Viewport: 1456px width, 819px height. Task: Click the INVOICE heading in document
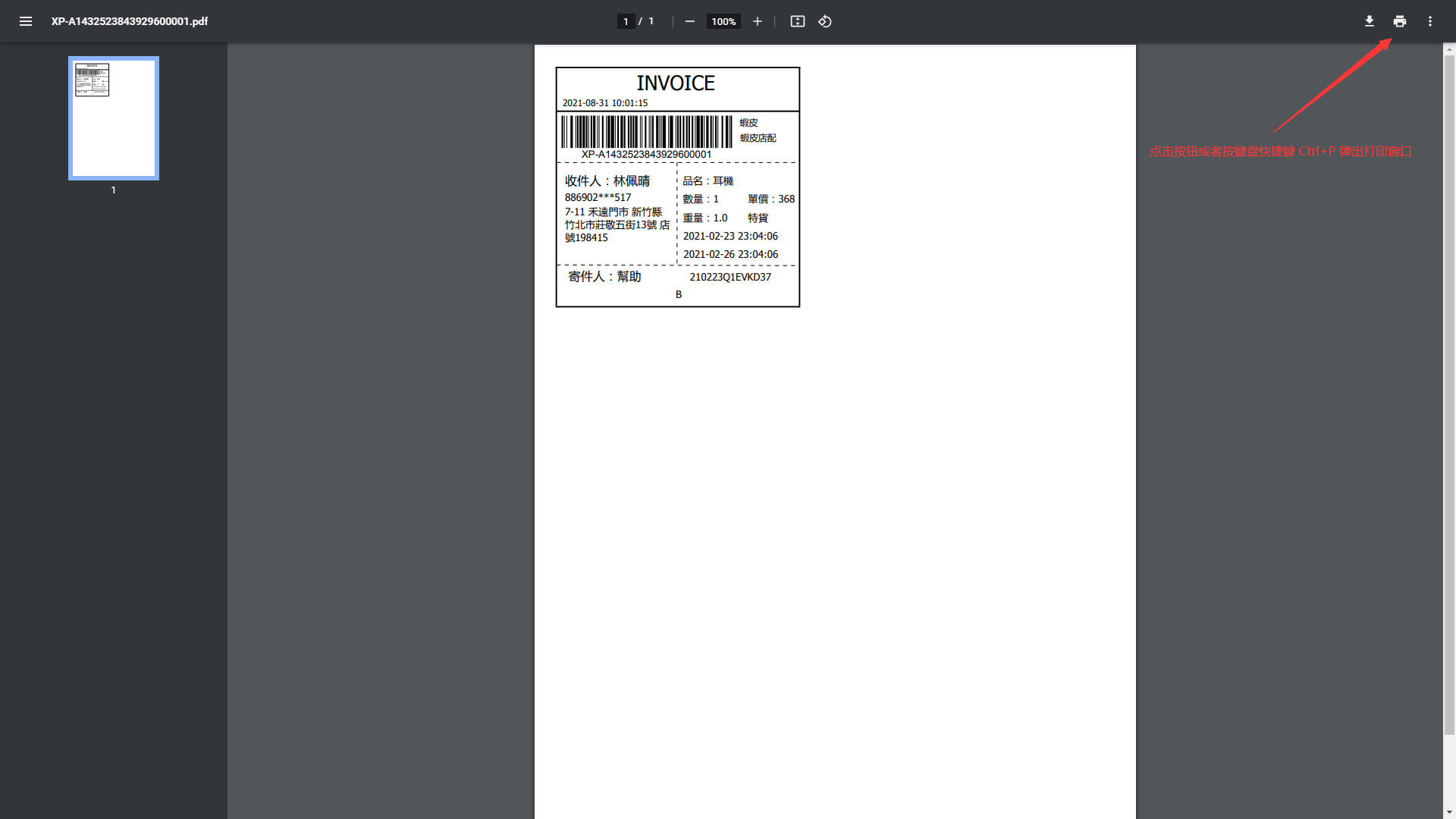(675, 83)
